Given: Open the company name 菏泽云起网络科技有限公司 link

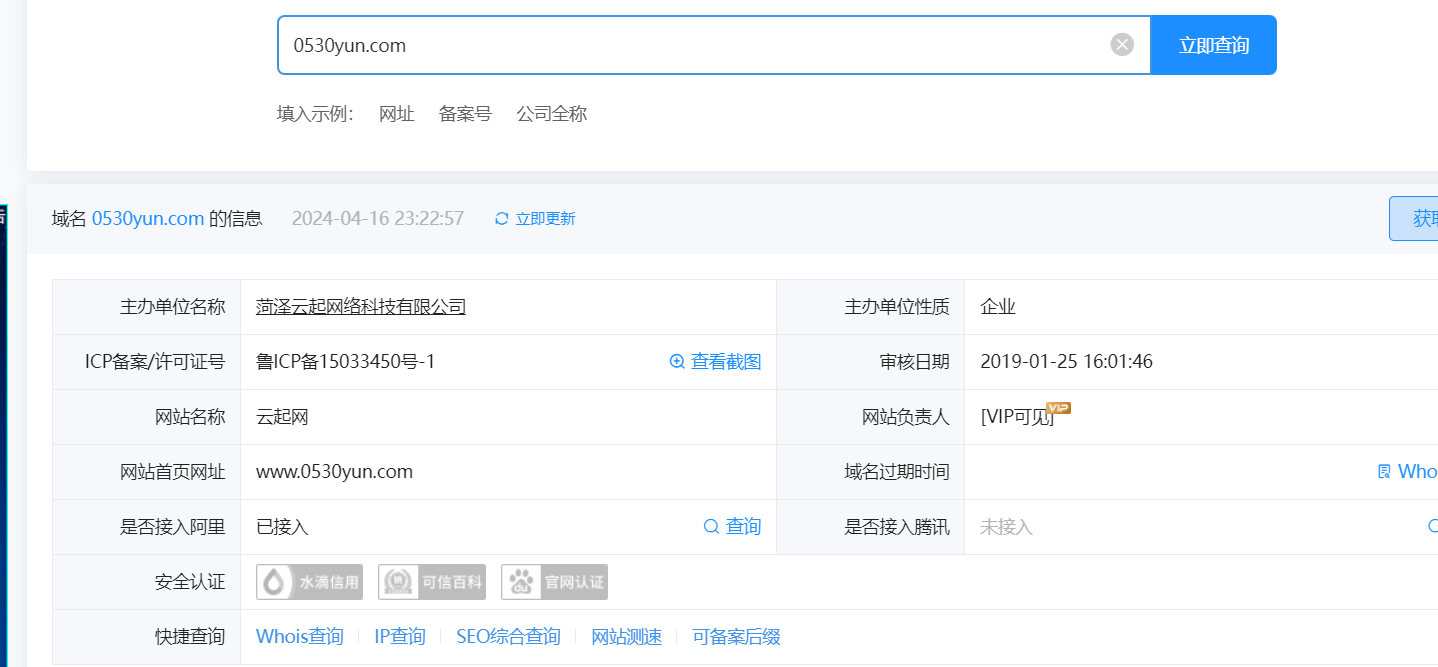Looking at the screenshot, I should [x=361, y=307].
